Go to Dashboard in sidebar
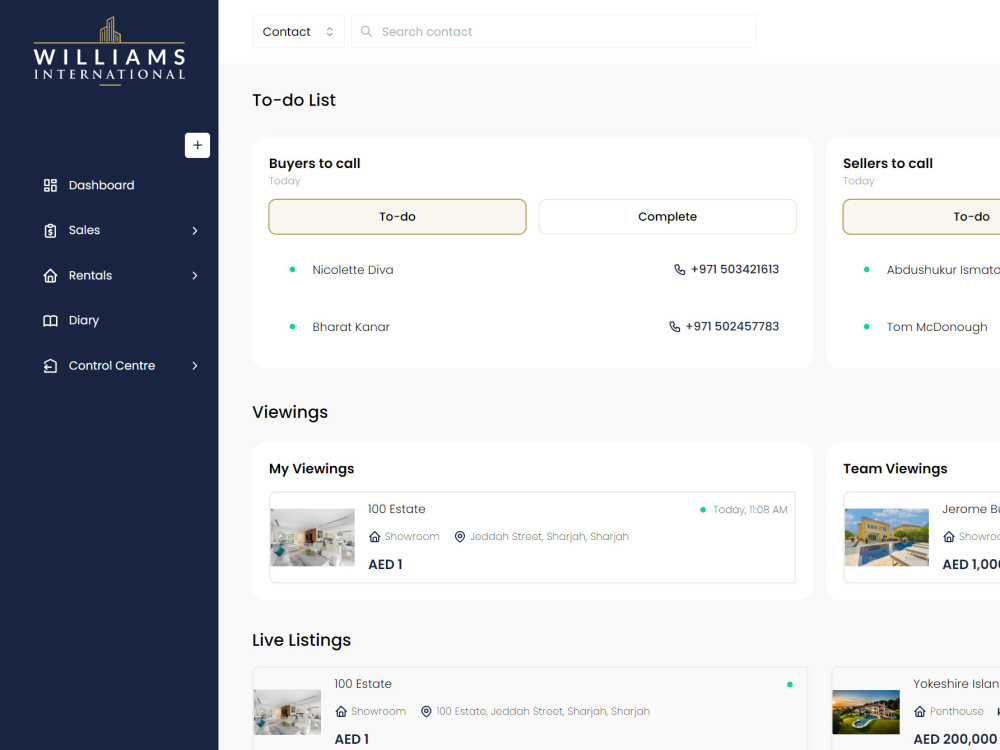 pyautogui.click(x=101, y=186)
